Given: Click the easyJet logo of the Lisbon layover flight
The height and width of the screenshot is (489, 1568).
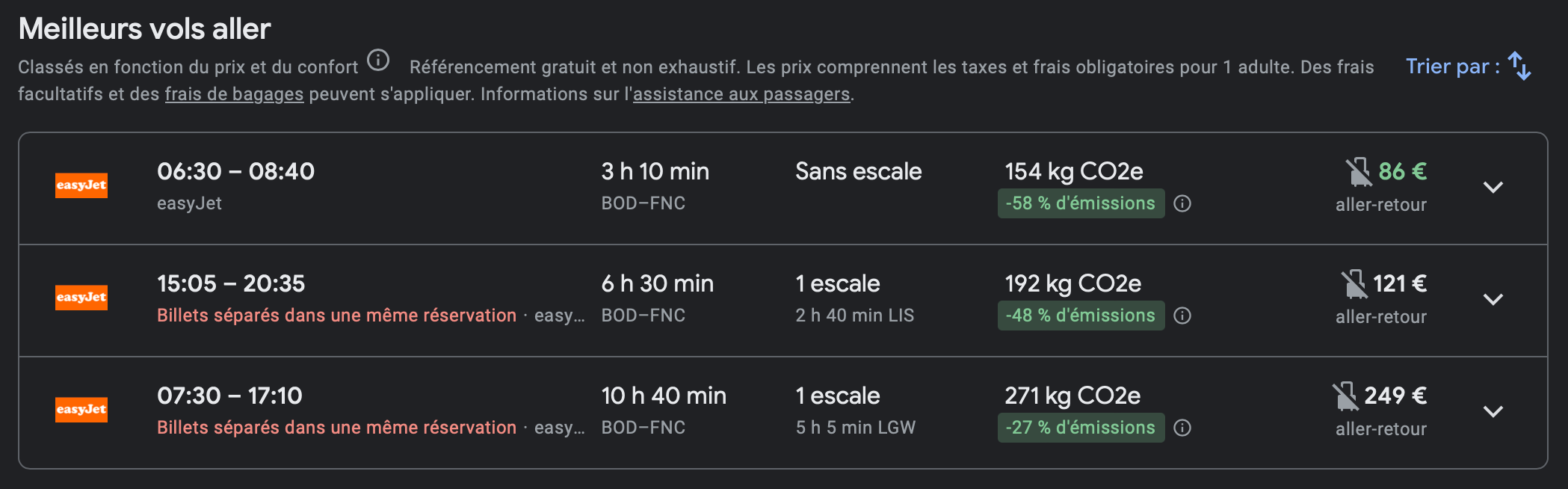Looking at the screenshot, I should point(81,298).
